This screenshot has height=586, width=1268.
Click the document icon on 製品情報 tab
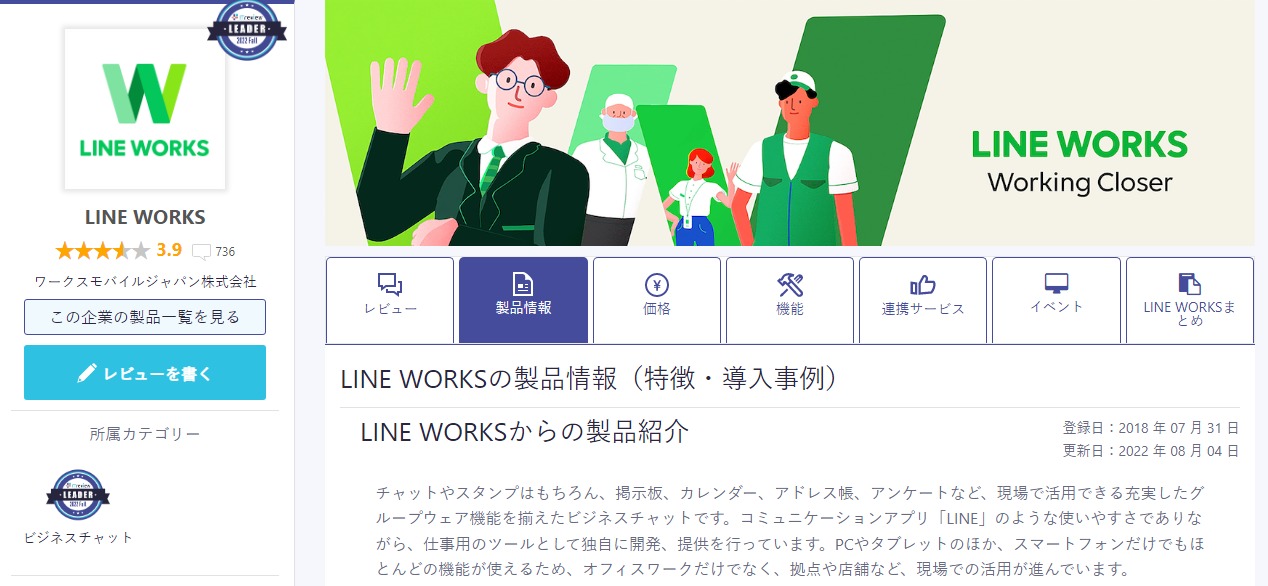pos(523,284)
